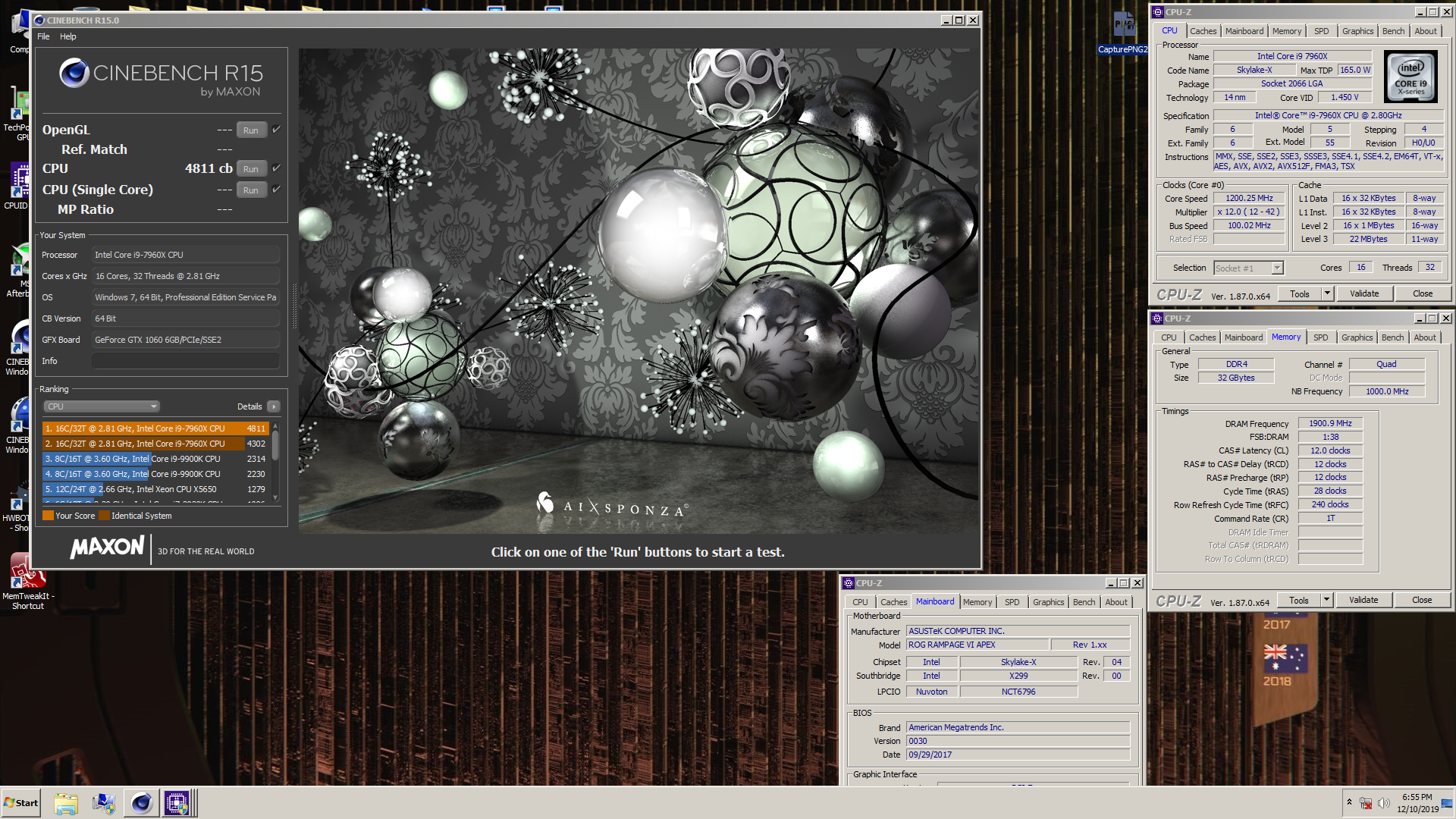Open Bench tab in top CPU-Z window

1393,31
